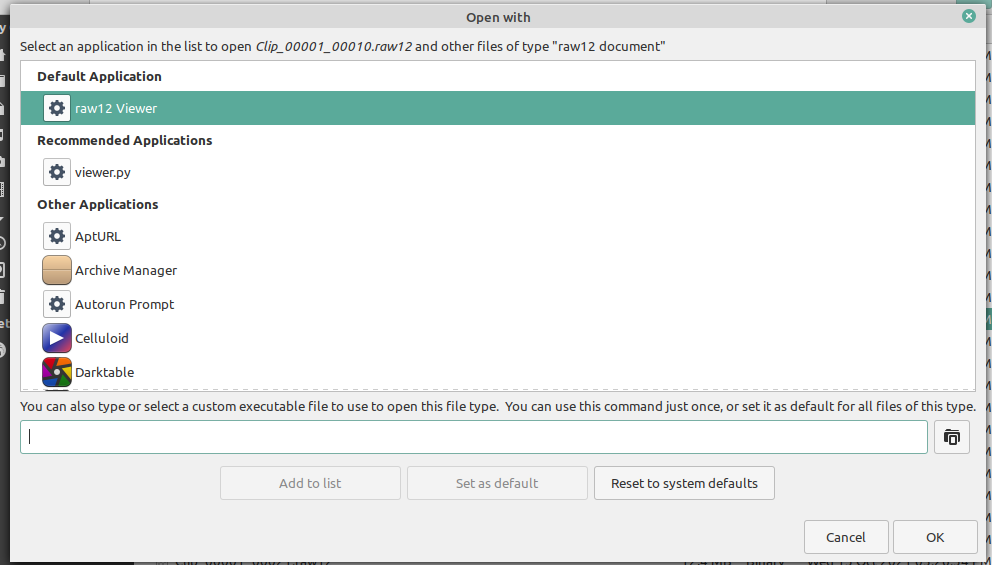
Task: Choose Darktable from Other Applications
Action: pos(498,372)
